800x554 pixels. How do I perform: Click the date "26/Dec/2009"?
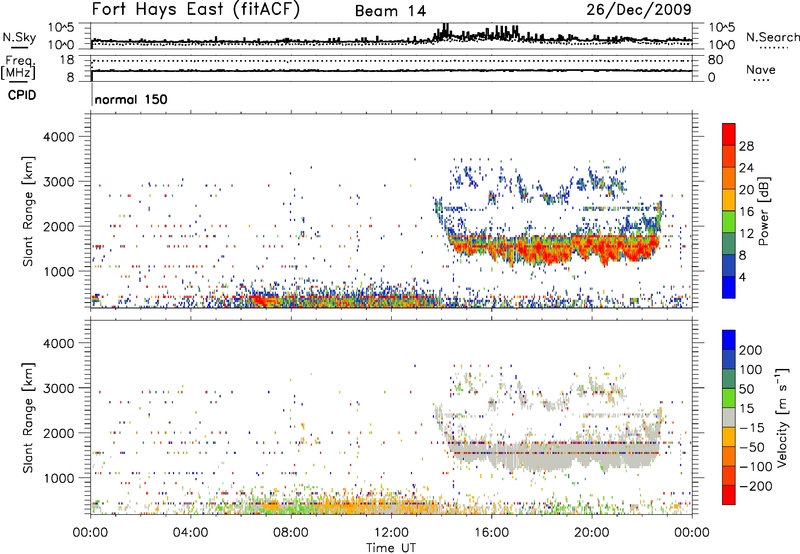coord(639,9)
